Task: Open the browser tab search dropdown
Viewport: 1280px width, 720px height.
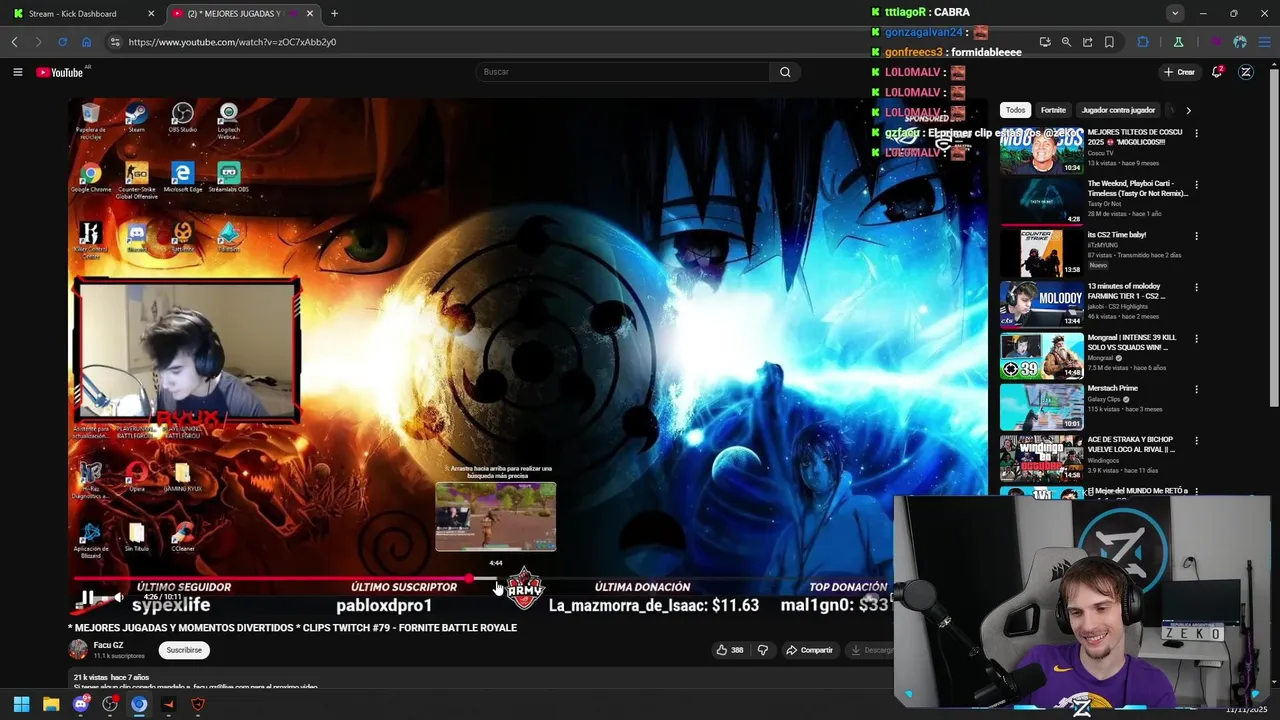Action: [1175, 13]
